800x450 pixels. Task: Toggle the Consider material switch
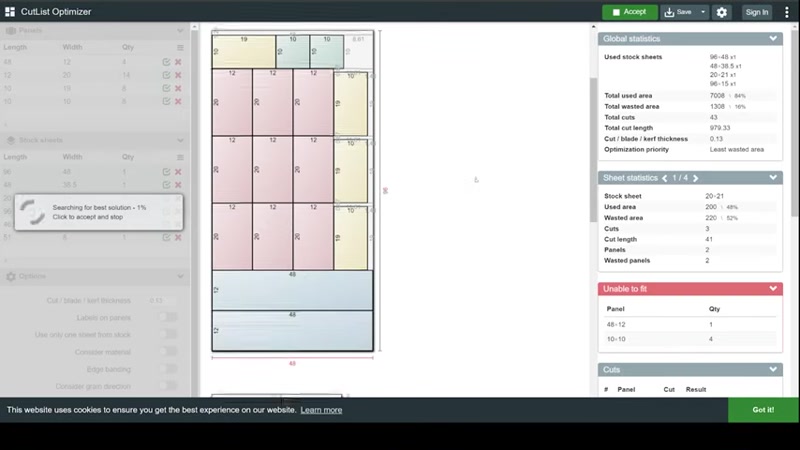point(167,352)
